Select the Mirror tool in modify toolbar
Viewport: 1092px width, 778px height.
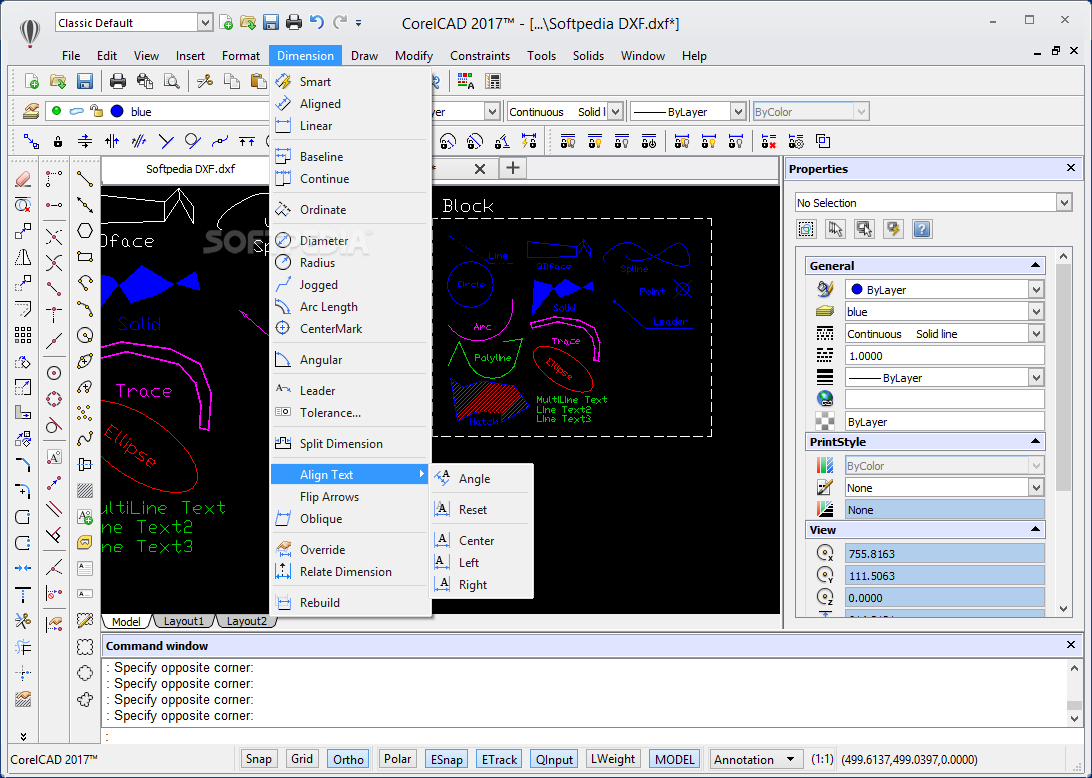click(x=23, y=257)
